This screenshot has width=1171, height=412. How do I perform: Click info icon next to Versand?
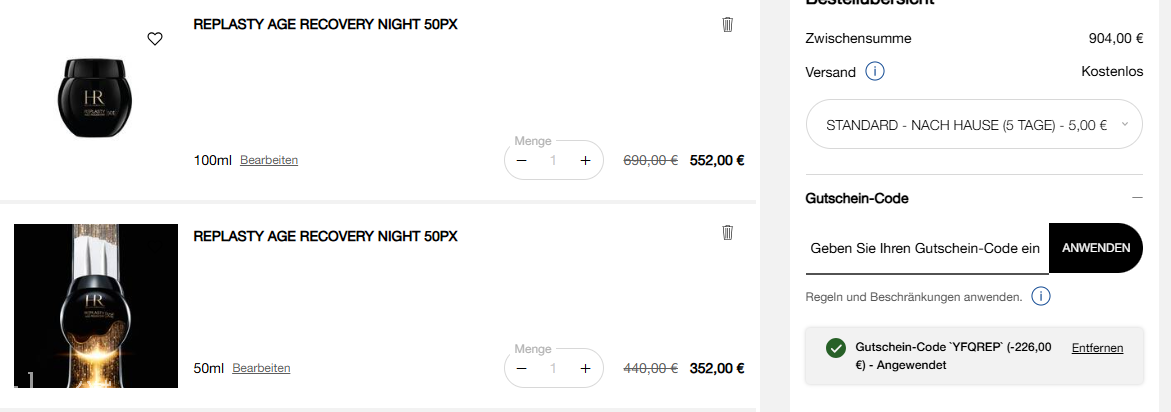pyautogui.click(x=875, y=72)
